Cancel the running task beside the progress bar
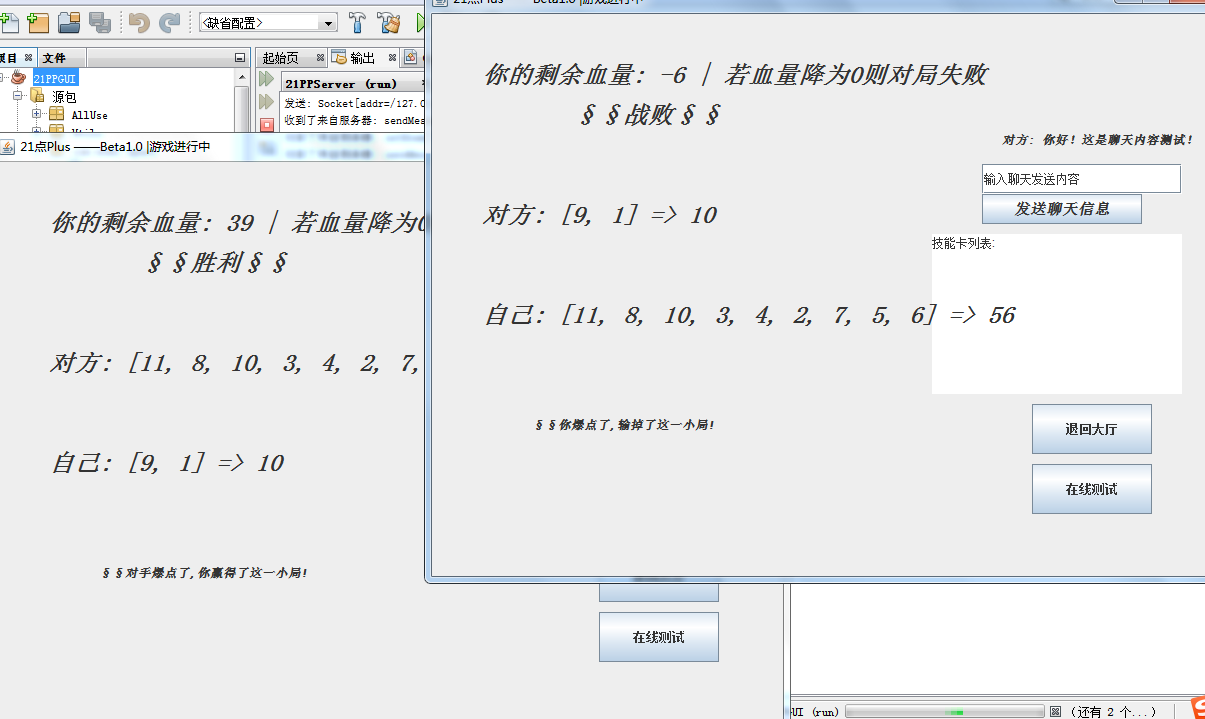 point(1055,711)
